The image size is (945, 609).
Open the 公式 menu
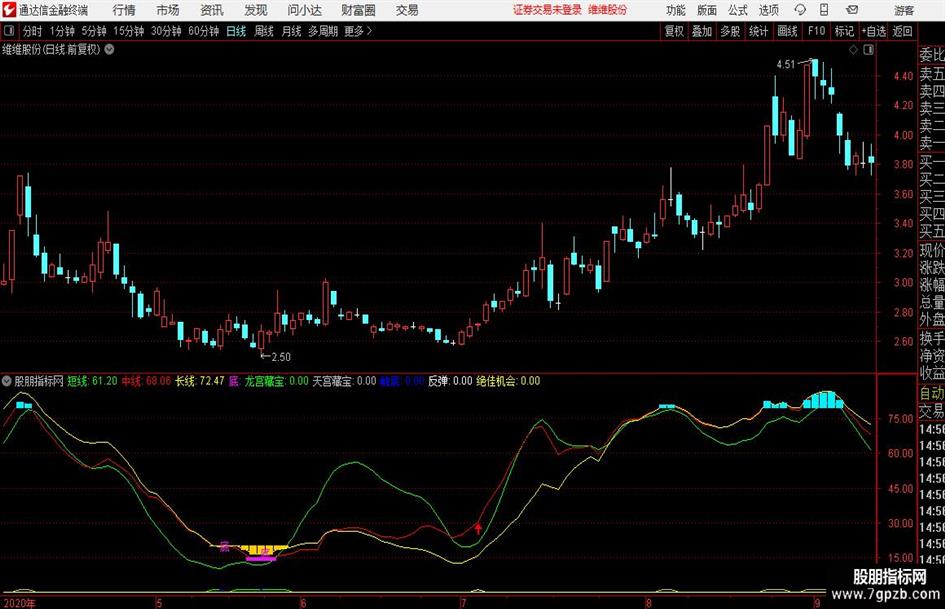[x=738, y=10]
